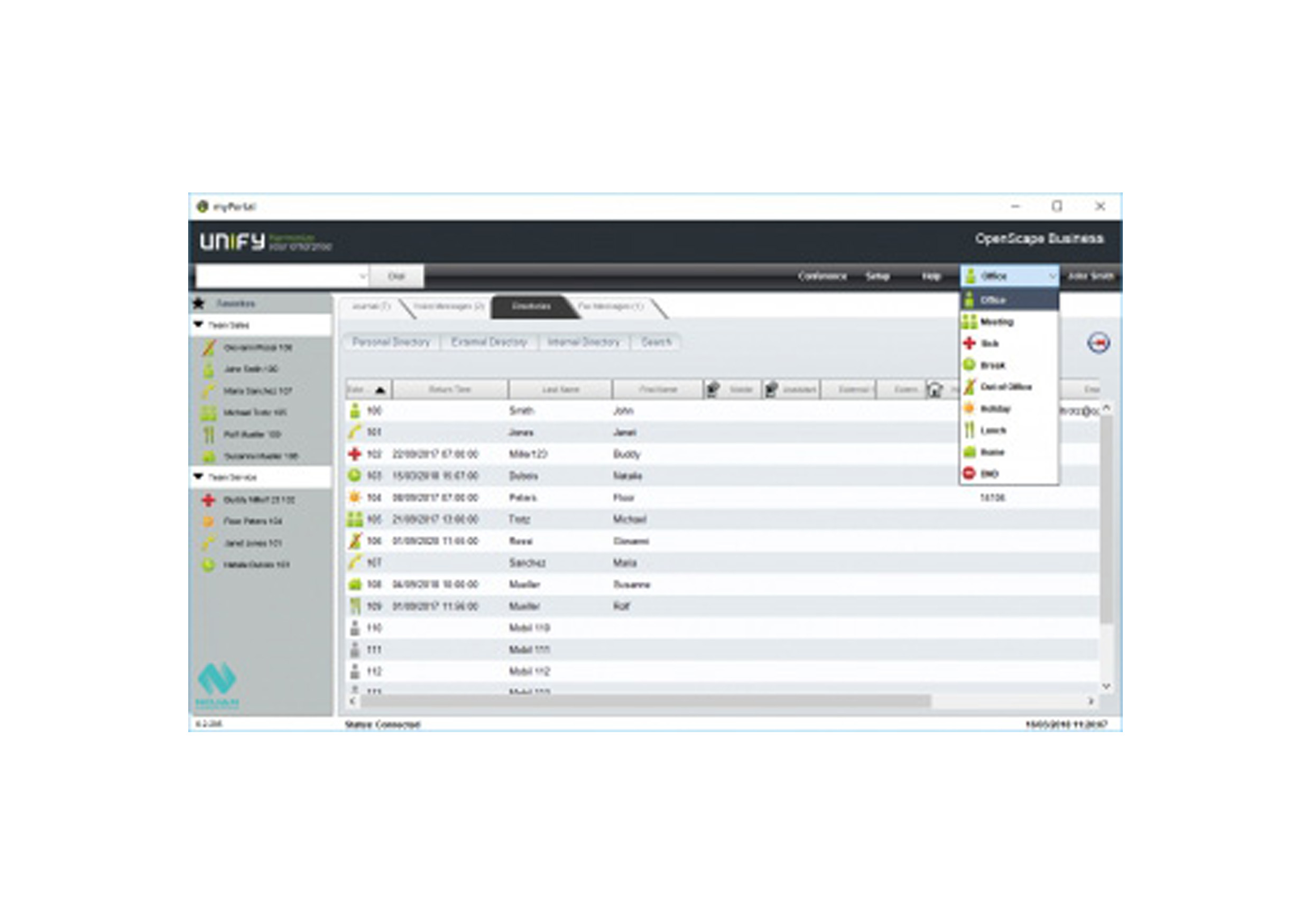The image size is (1311, 924).
Task: Switch to the Voice Messages tab
Action: click(x=448, y=306)
